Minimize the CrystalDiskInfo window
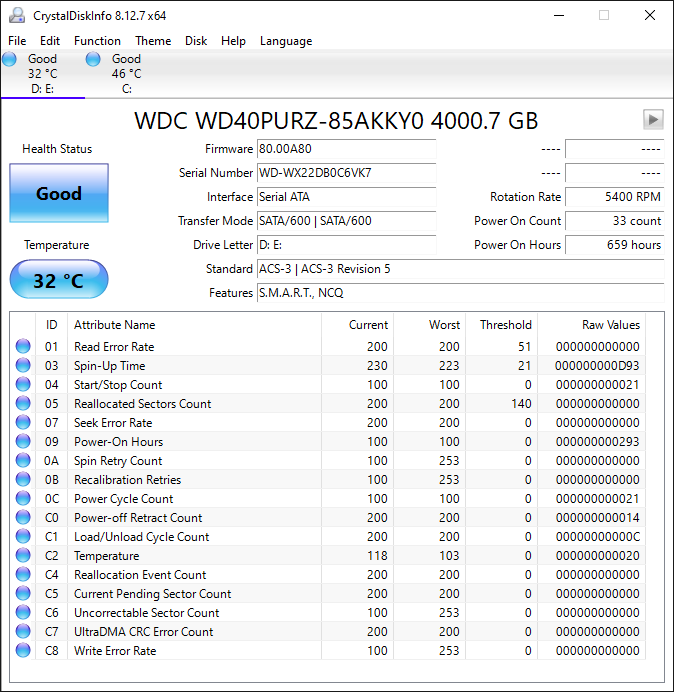The image size is (674, 692). click(x=559, y=15)
